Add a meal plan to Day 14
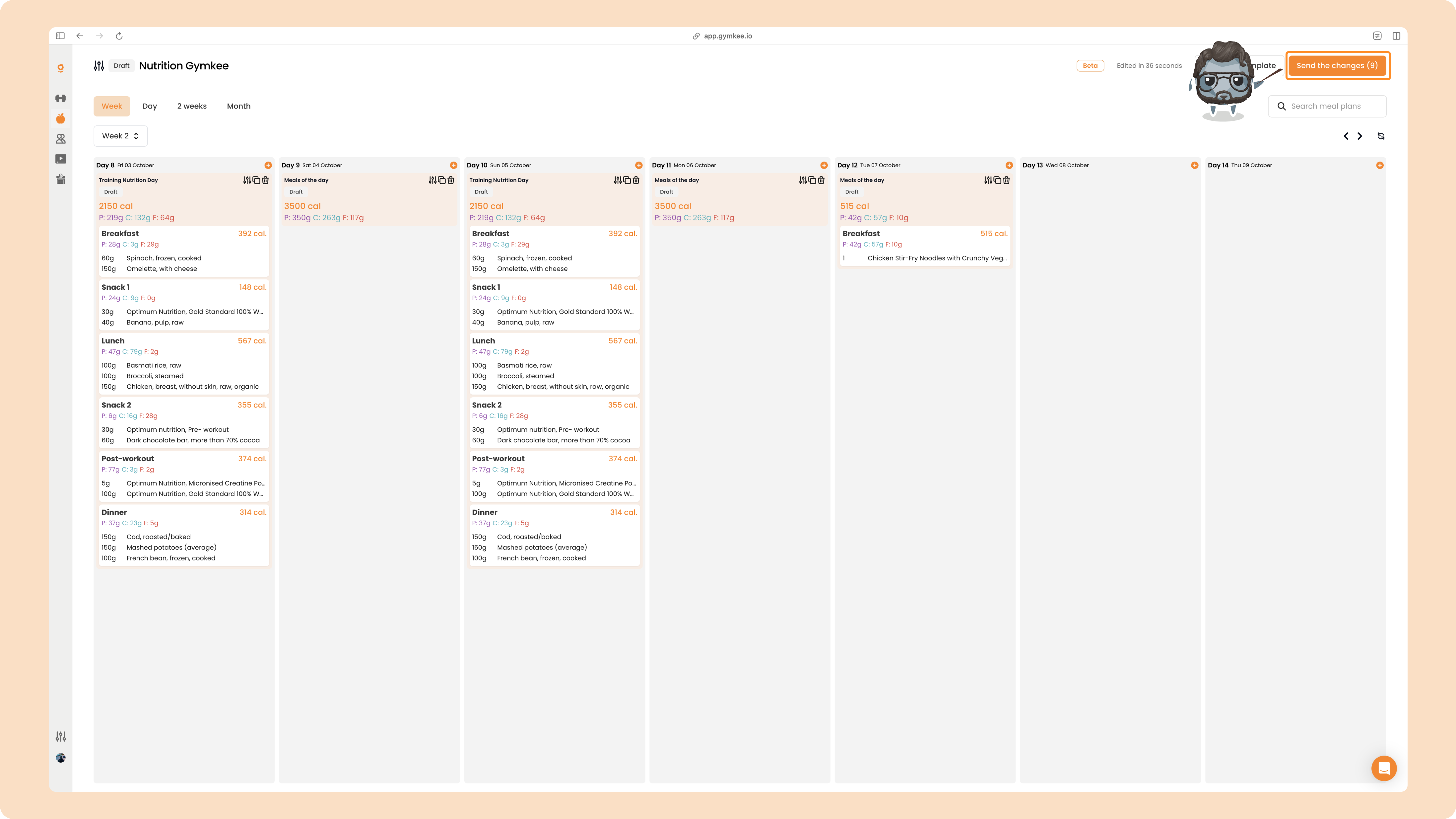The width and height of the screenshot is (1456, 819). (x=1380, y=165)
